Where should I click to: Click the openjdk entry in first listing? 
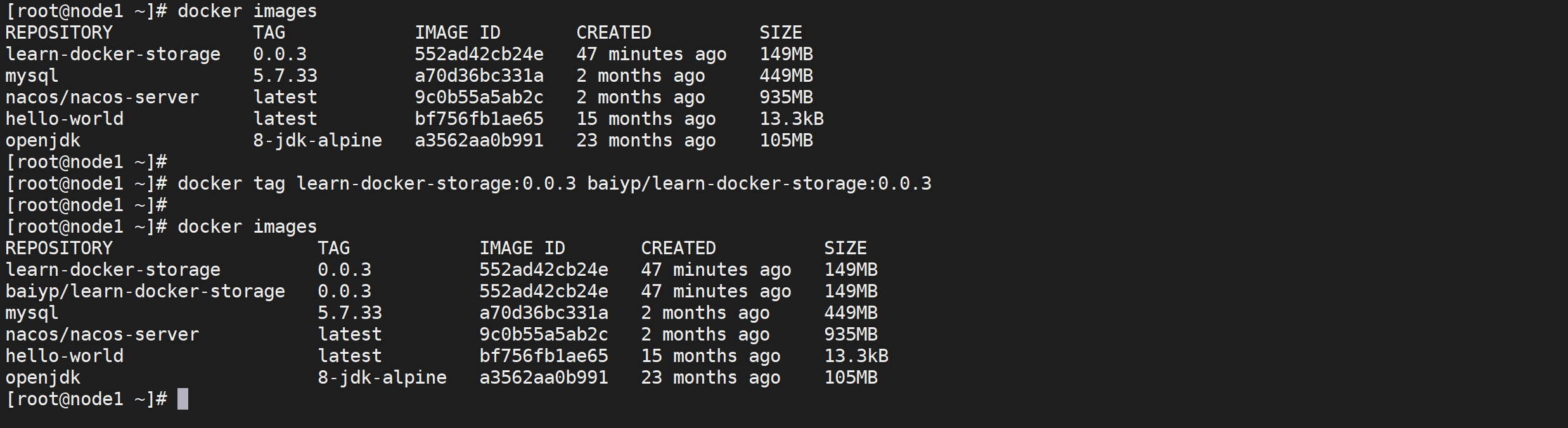click(43, 141)
